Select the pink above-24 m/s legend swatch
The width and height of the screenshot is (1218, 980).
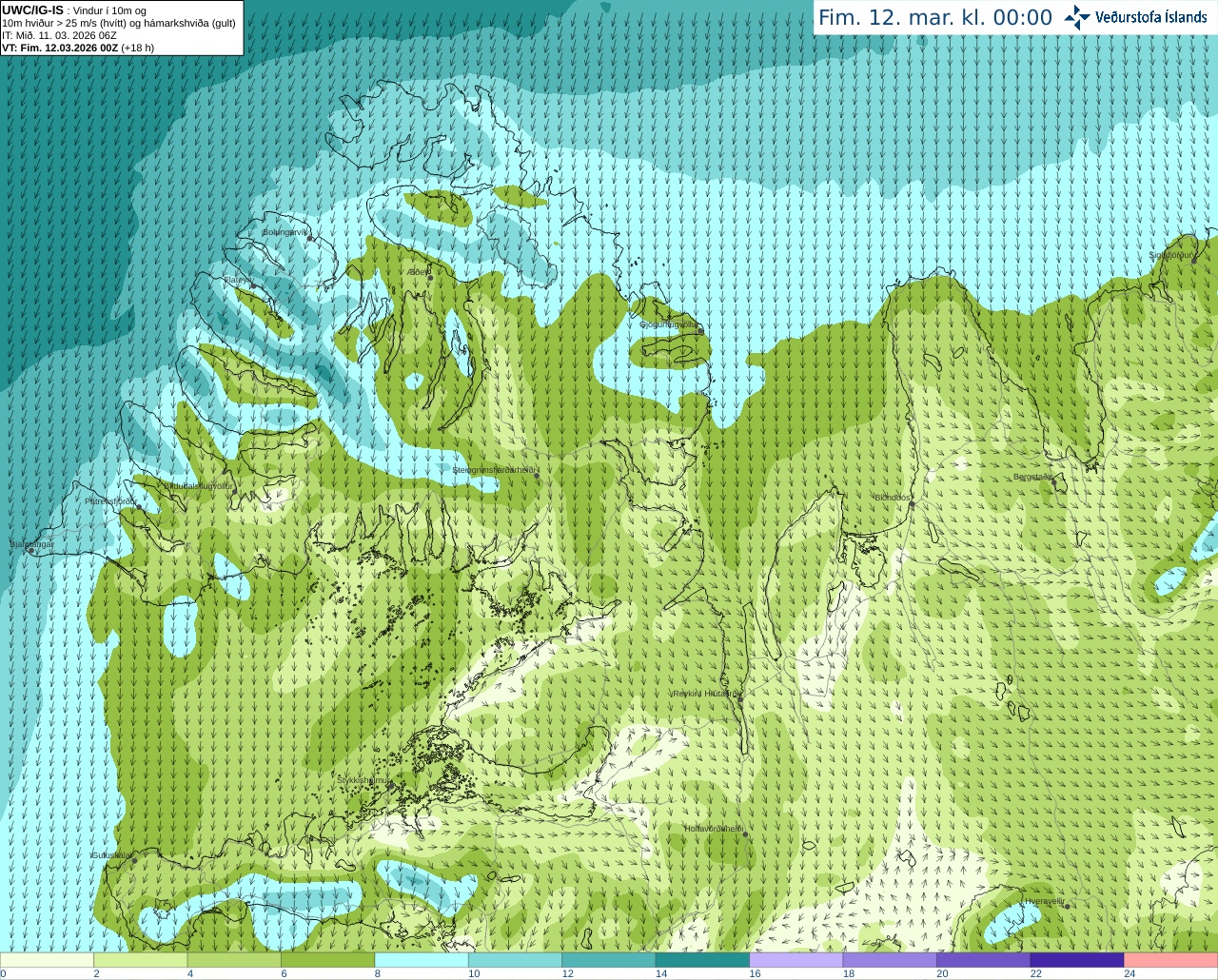tap(1171, 960)
